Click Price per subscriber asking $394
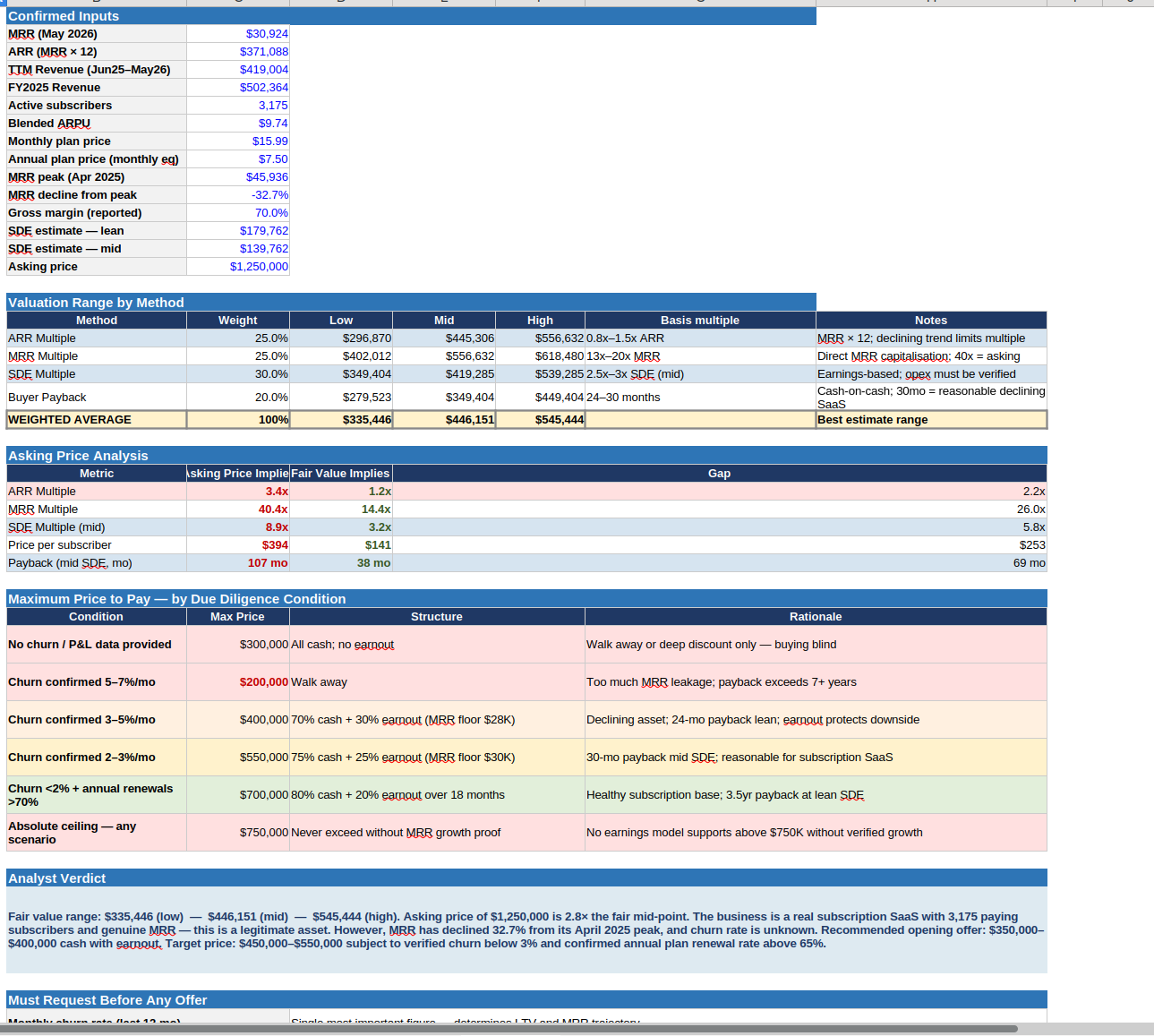Image resolution: width=1154 pixels, height=1036 pixels. coord(238,545)
